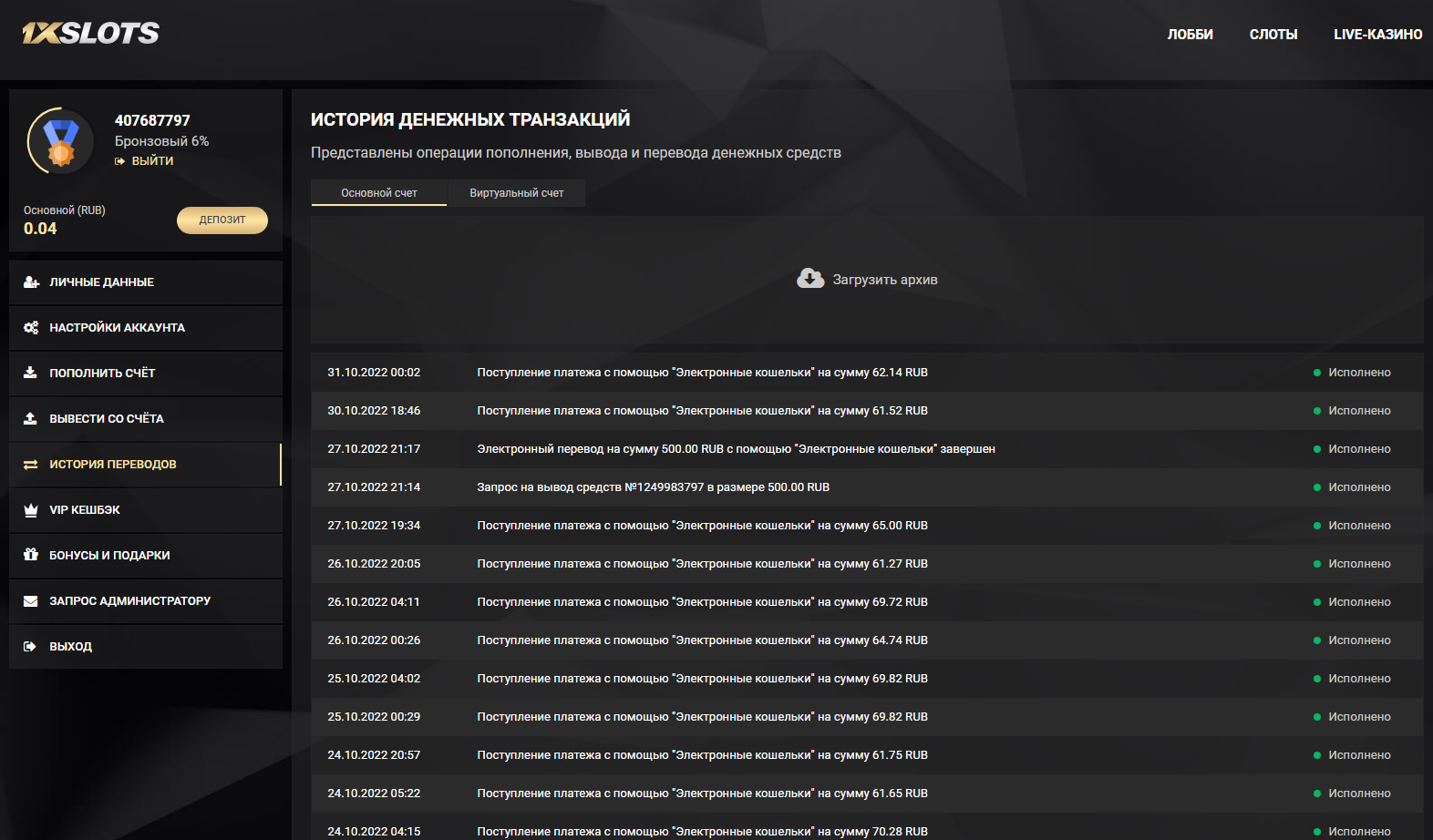
Task: Click Исполнено status for 27.10.2022 21:17
Action: point(1359,449)
